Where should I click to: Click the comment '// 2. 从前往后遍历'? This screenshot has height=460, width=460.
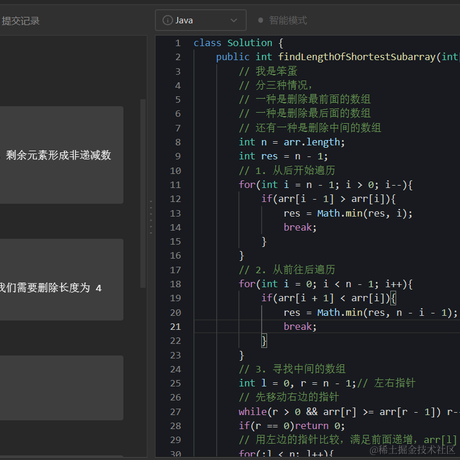tap(287, 270)
